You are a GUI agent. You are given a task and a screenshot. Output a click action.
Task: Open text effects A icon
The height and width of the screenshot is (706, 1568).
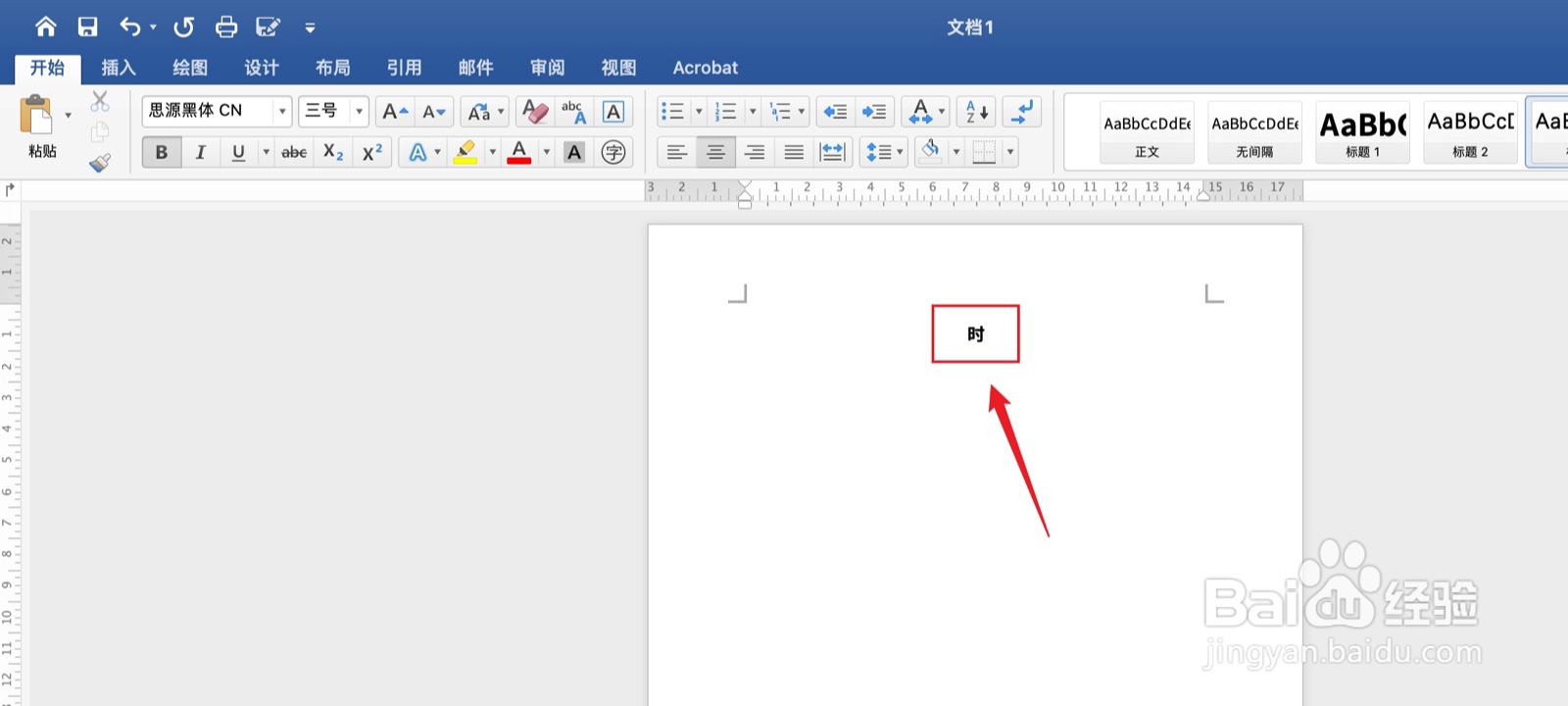click(417, 152)
